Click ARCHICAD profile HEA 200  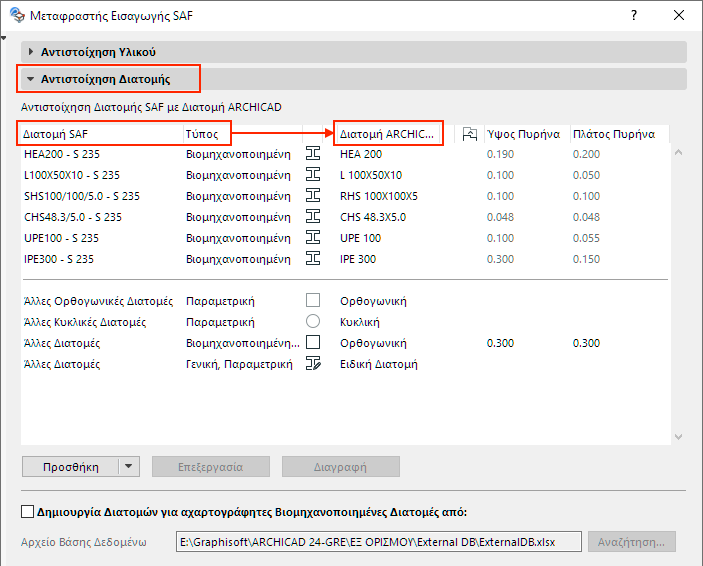tap(360, 154)
